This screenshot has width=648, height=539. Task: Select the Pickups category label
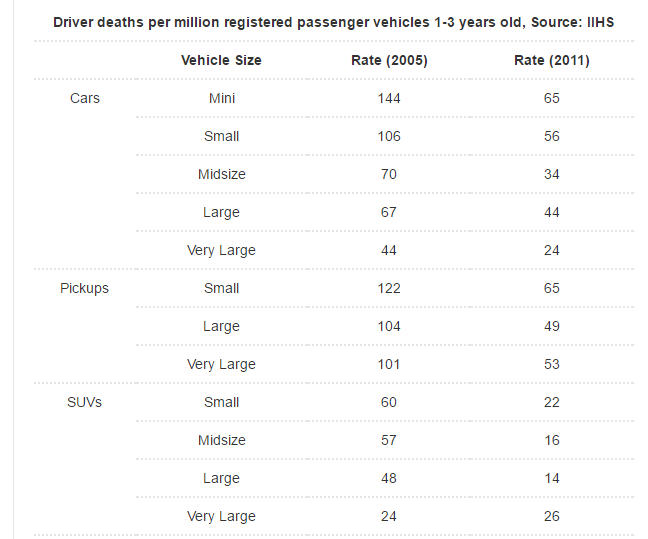pyautogui.click(x=85, y=288)
